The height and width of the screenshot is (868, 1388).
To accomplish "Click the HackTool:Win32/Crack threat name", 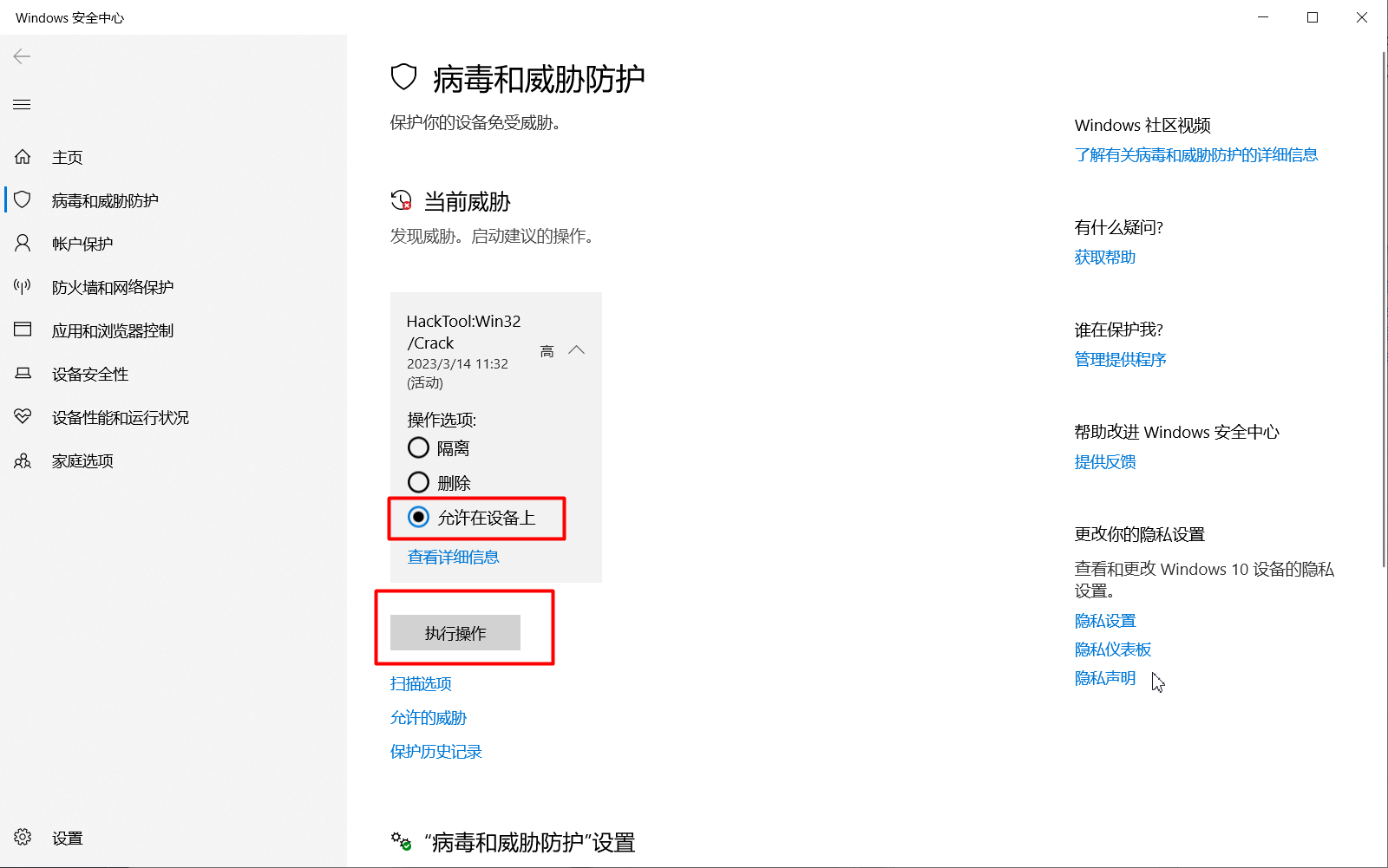I will [464, 332].
